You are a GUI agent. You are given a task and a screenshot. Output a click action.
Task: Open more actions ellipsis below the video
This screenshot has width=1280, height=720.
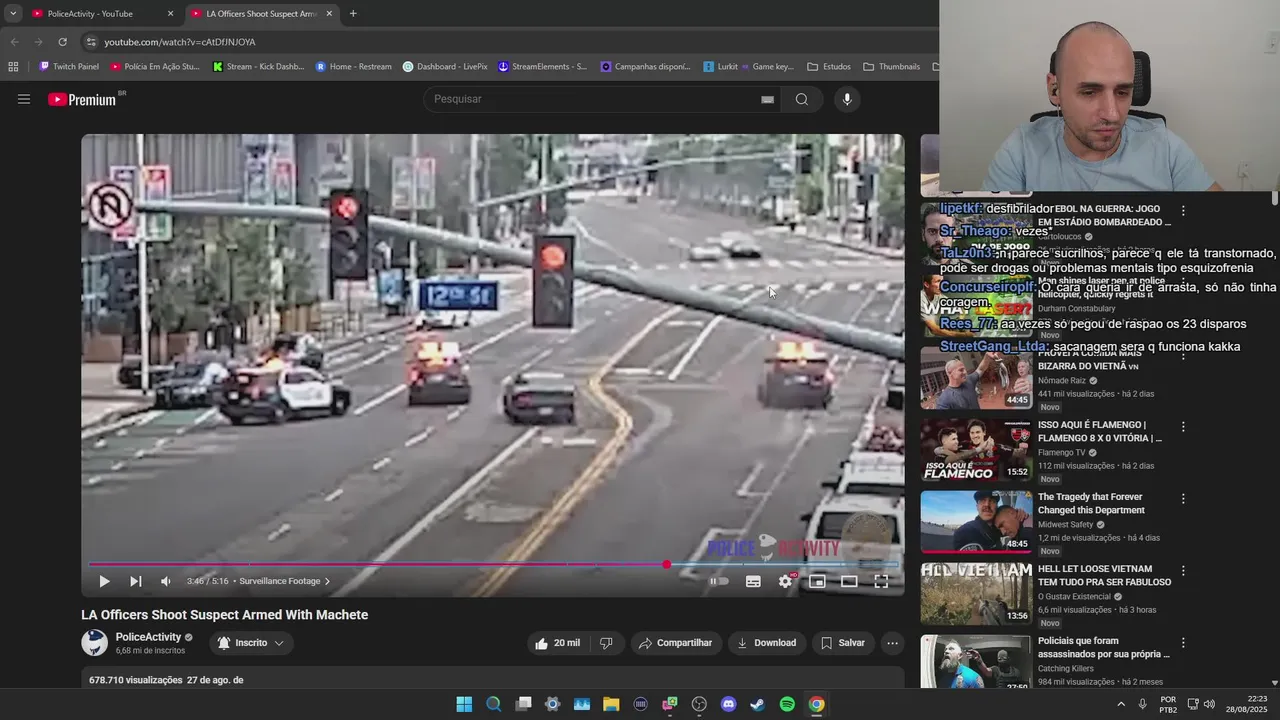tap(892, 643)
